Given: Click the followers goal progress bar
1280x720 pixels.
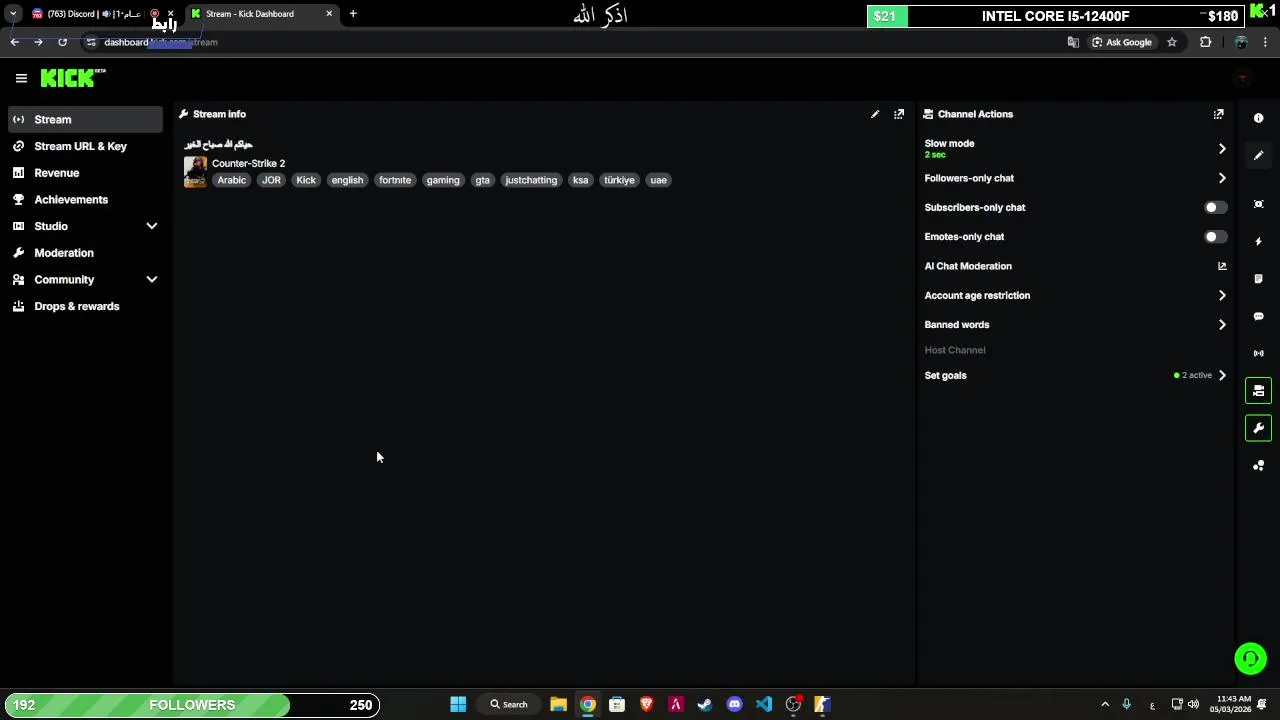Looking at the screenshot, I should pos(192,705).
